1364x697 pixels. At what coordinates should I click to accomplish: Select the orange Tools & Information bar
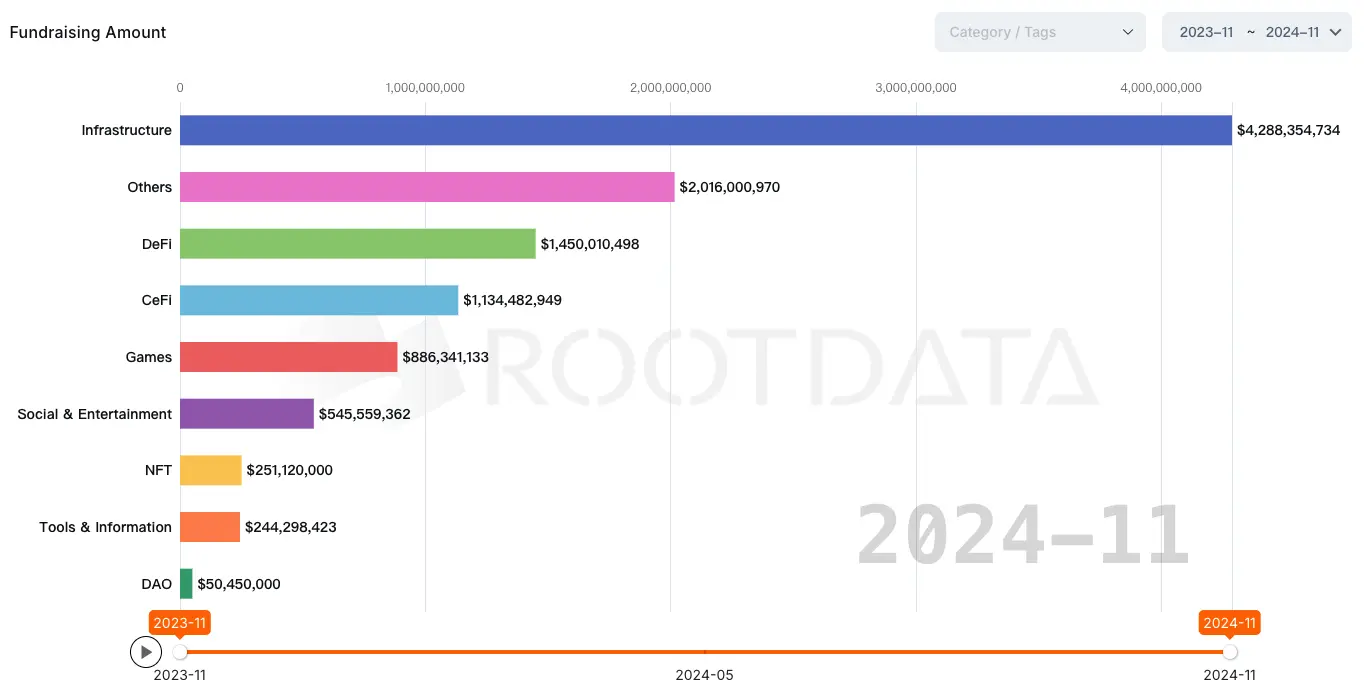pyautogui.click(x=209, y=527)
